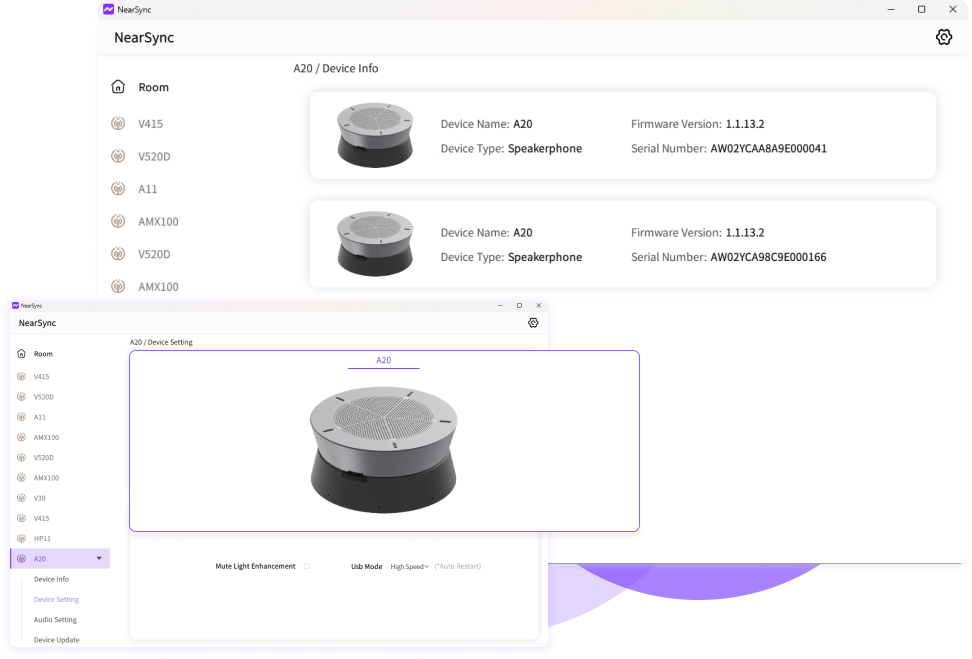The height and width of the screenshot is (659, 972).
Task: Select HP11 device icon in front window sidebar
Action: [x=22, y=538]
